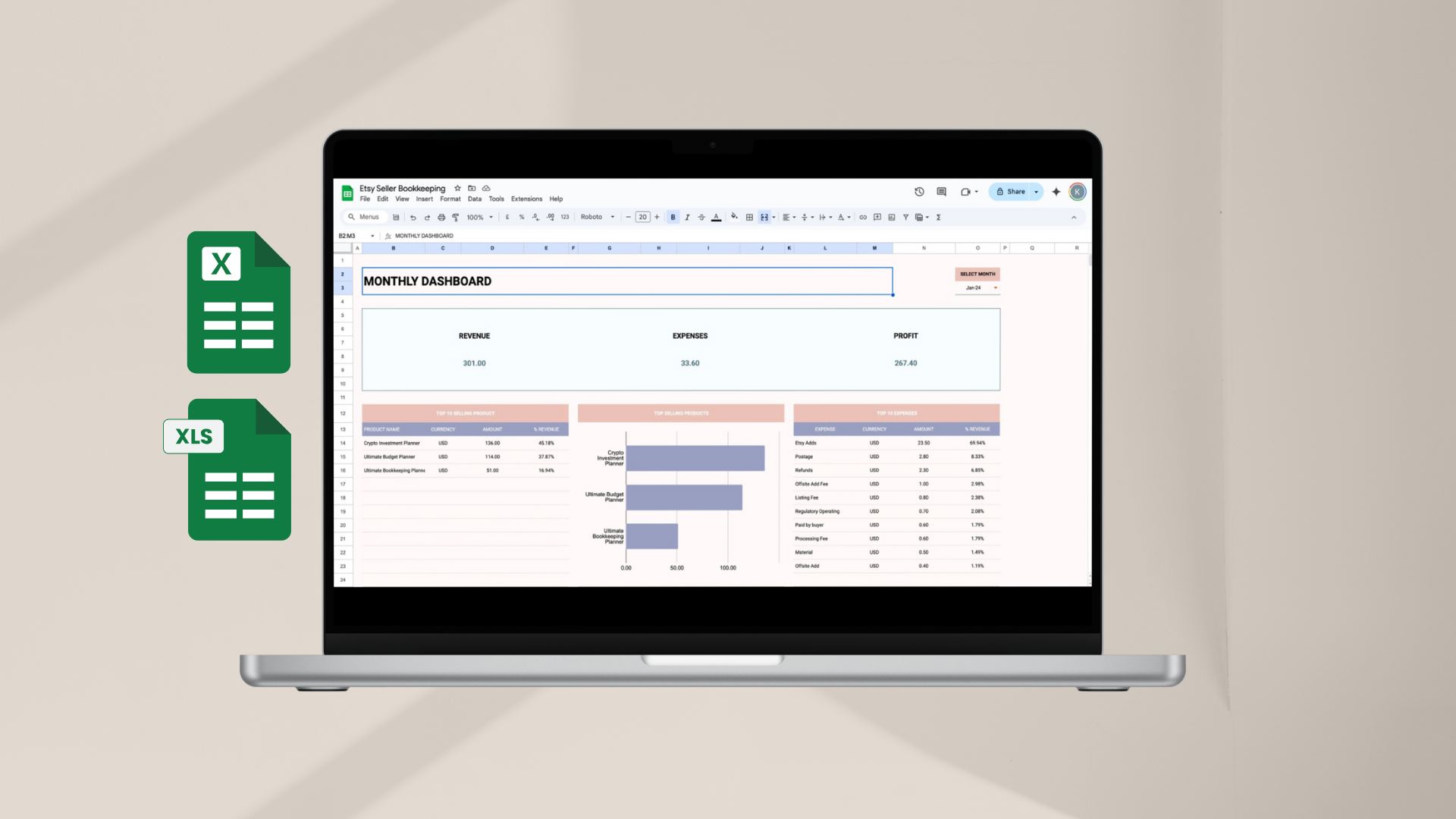Click the Share button
This screenshot has width=1456, height=819.
coord(1011,192)
